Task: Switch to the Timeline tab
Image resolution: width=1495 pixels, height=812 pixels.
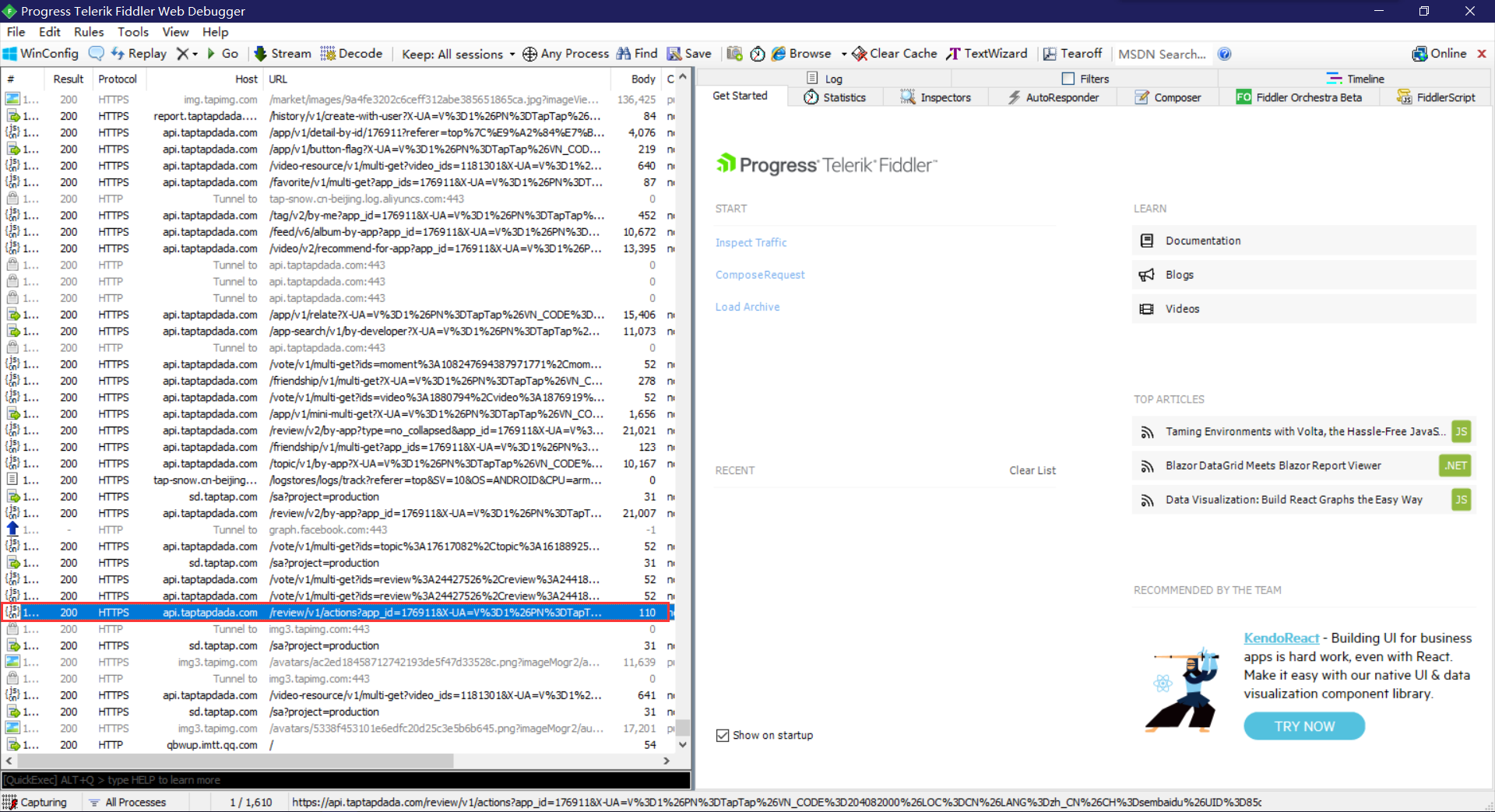Action: (x=1355, y=79)
